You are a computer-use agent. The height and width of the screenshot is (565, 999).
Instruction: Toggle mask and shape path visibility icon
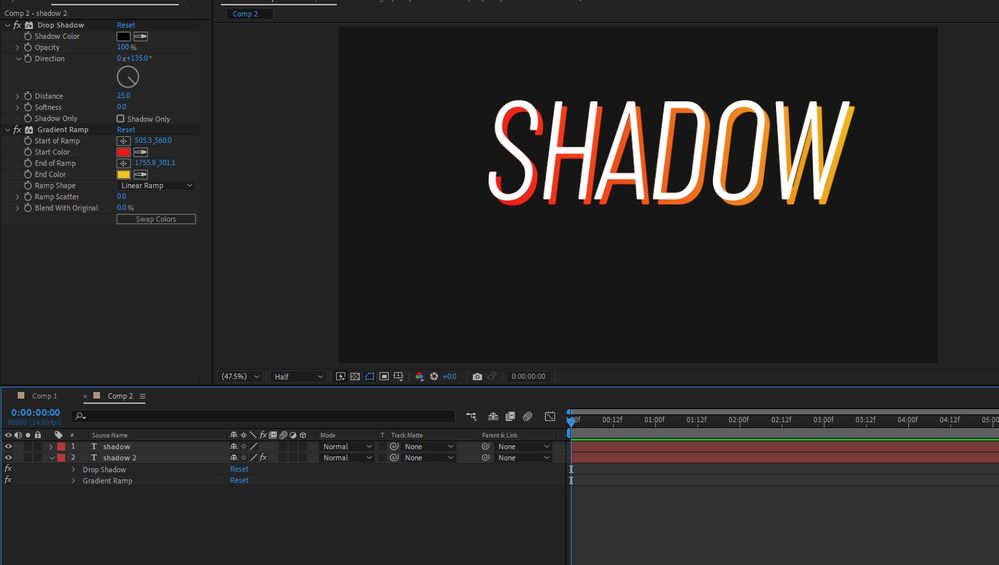370,376
